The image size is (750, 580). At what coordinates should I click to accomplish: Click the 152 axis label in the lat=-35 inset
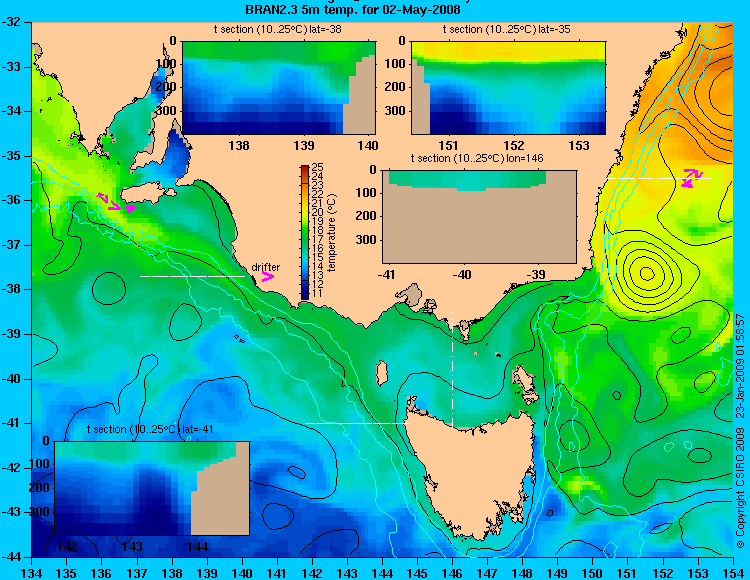(514, 145)
